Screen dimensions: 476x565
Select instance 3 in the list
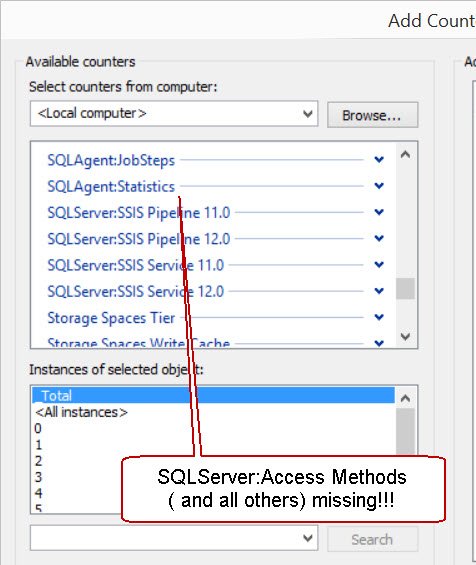38,477
